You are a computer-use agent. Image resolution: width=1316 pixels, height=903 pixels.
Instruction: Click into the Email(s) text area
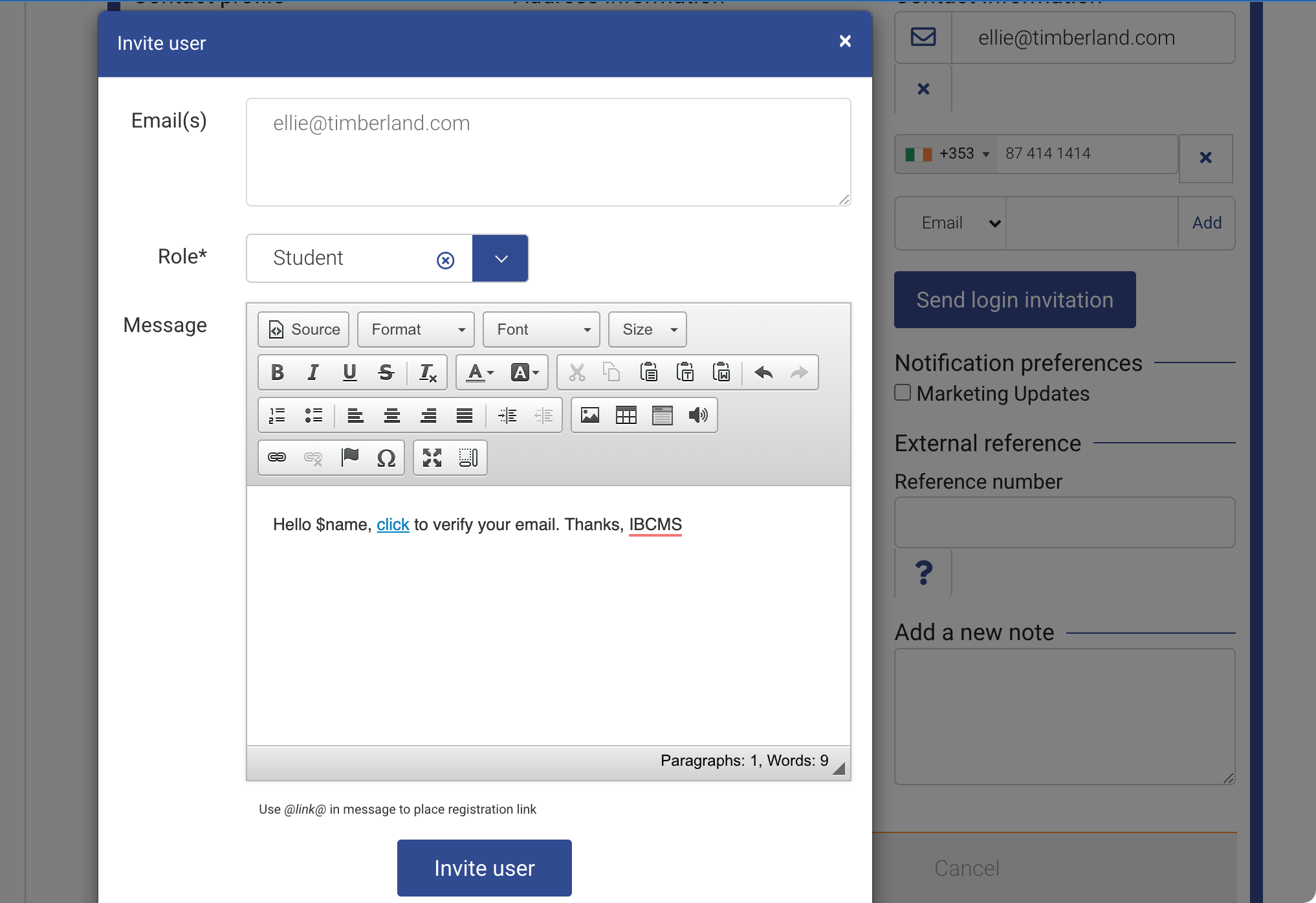pos(548,152)
